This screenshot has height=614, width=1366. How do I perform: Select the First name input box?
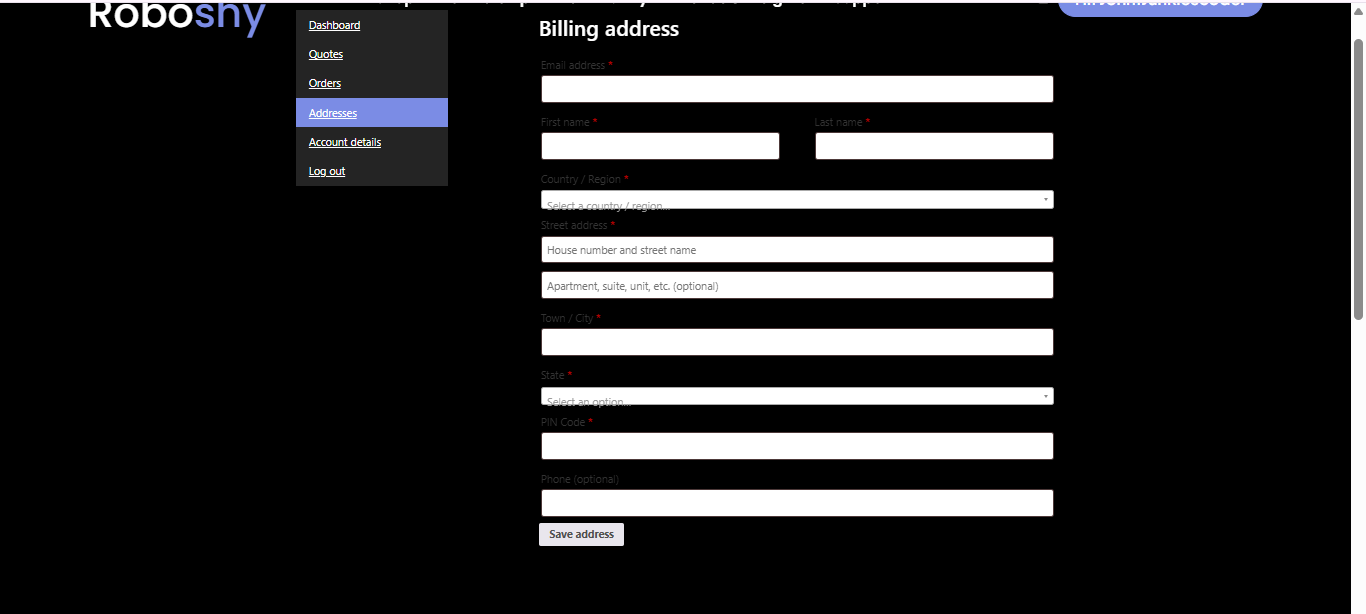[660, 146]
